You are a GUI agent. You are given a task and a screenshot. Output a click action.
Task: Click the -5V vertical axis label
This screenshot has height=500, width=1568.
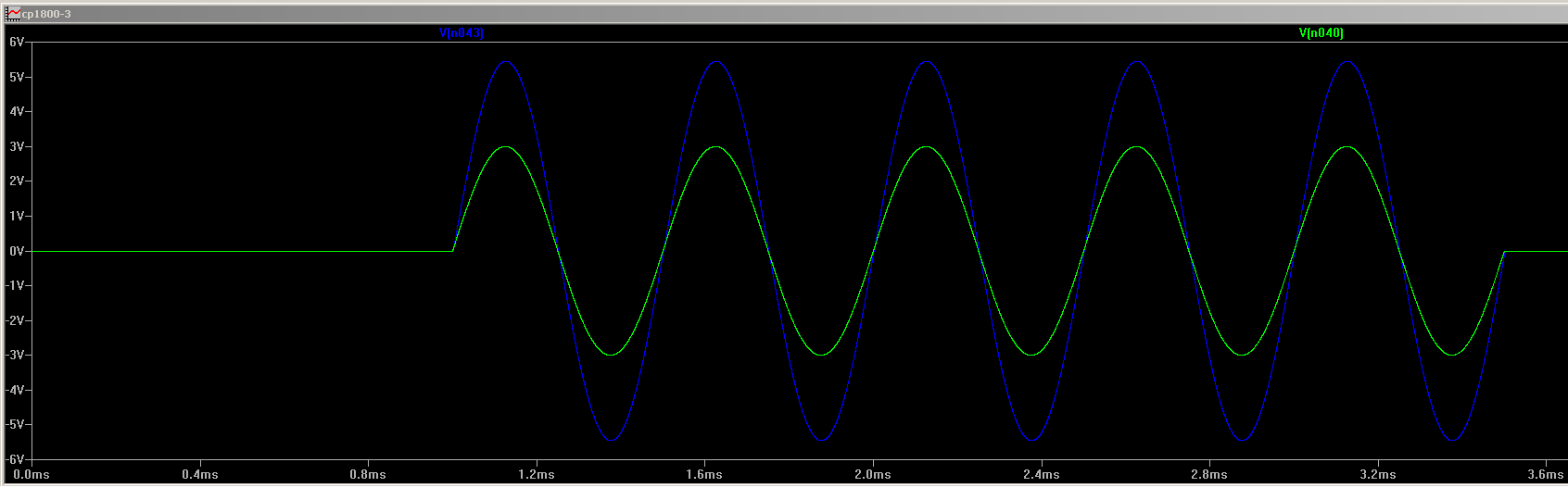[14, 424]
